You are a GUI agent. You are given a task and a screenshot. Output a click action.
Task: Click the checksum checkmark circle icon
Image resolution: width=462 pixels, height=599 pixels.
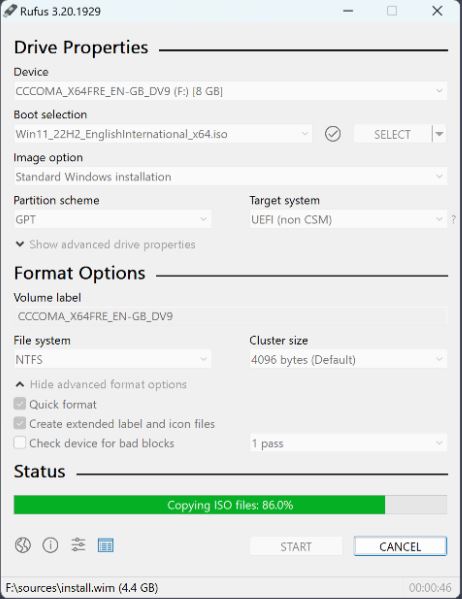pyautogui.click(x=333, y=134)
